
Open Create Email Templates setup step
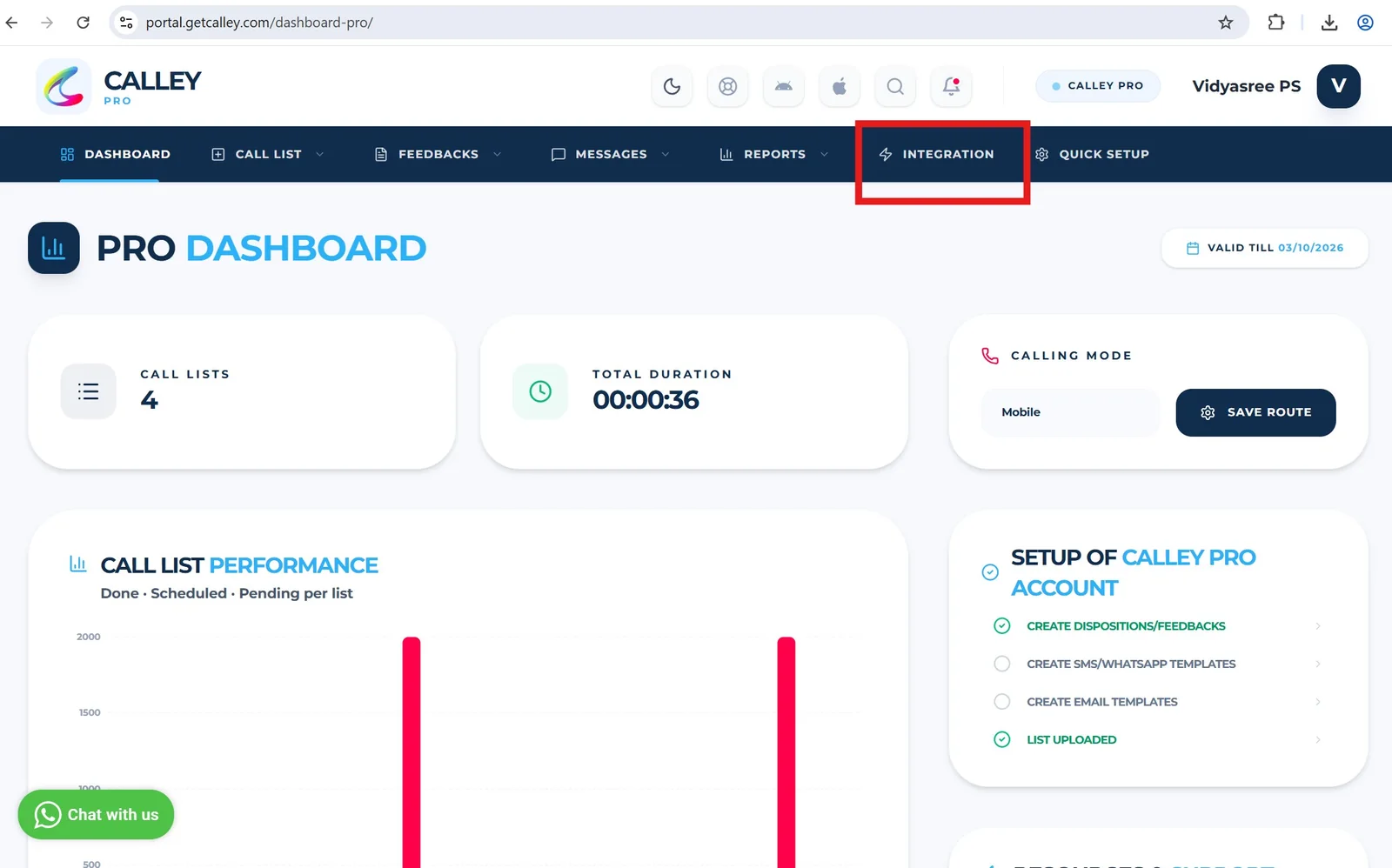[x=1157, y=702]
